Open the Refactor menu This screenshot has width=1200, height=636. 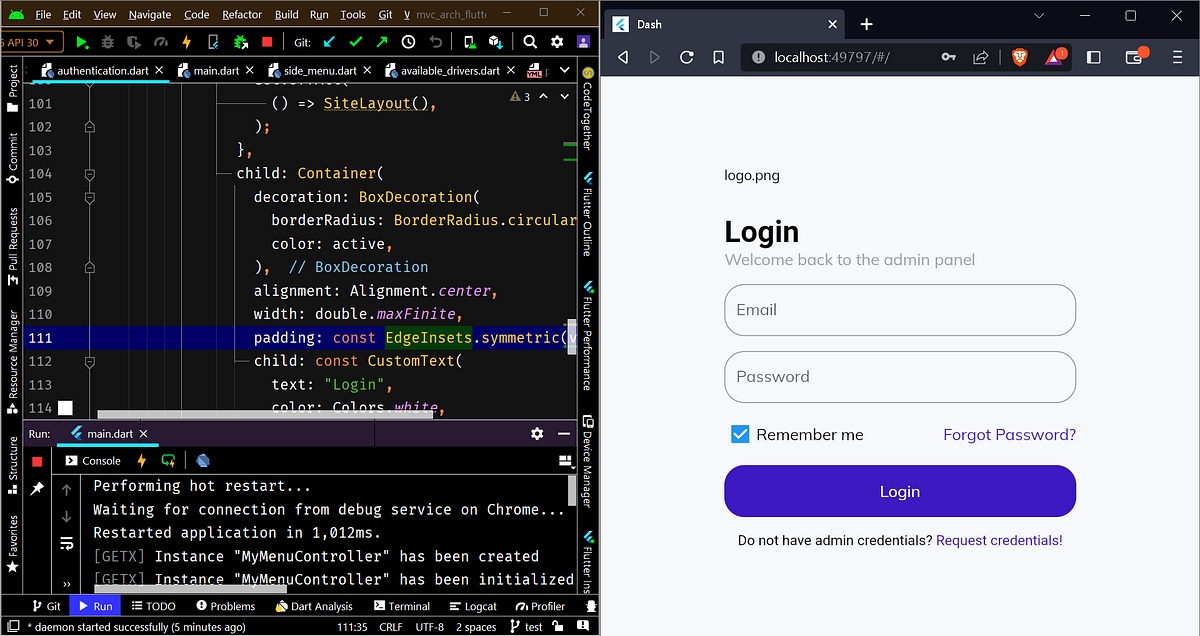(x=241, y=14)
